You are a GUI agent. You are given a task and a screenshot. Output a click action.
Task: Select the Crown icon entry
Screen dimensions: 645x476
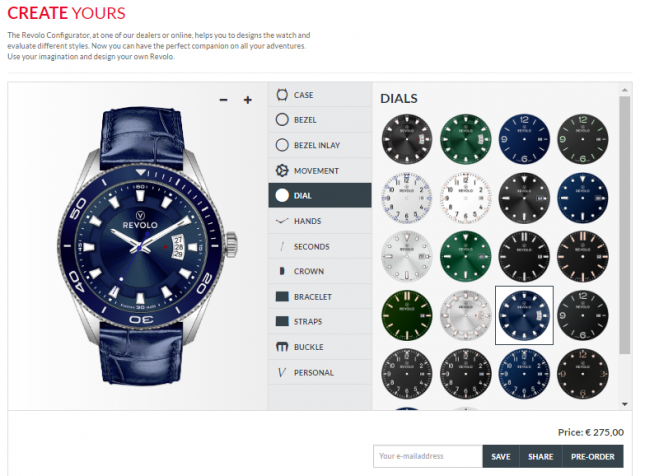click(282, 271)
